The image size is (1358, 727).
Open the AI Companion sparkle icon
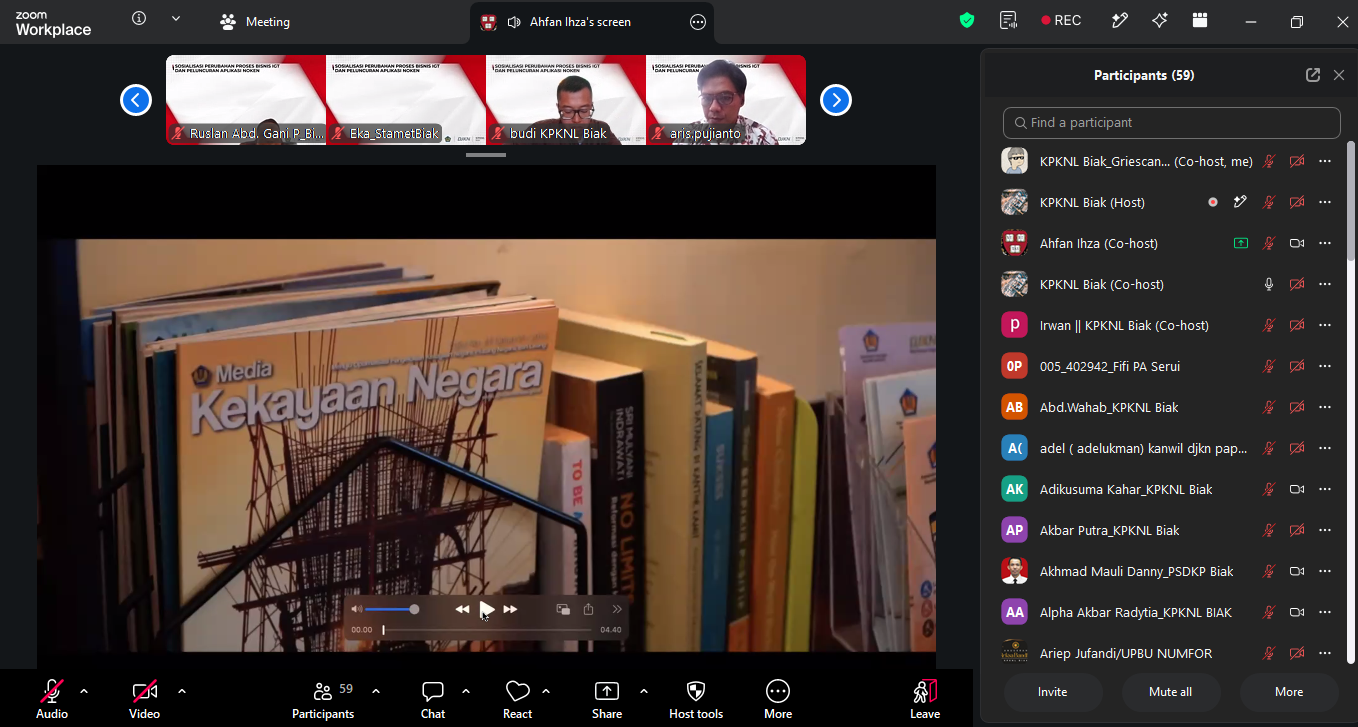(1160, 20)
